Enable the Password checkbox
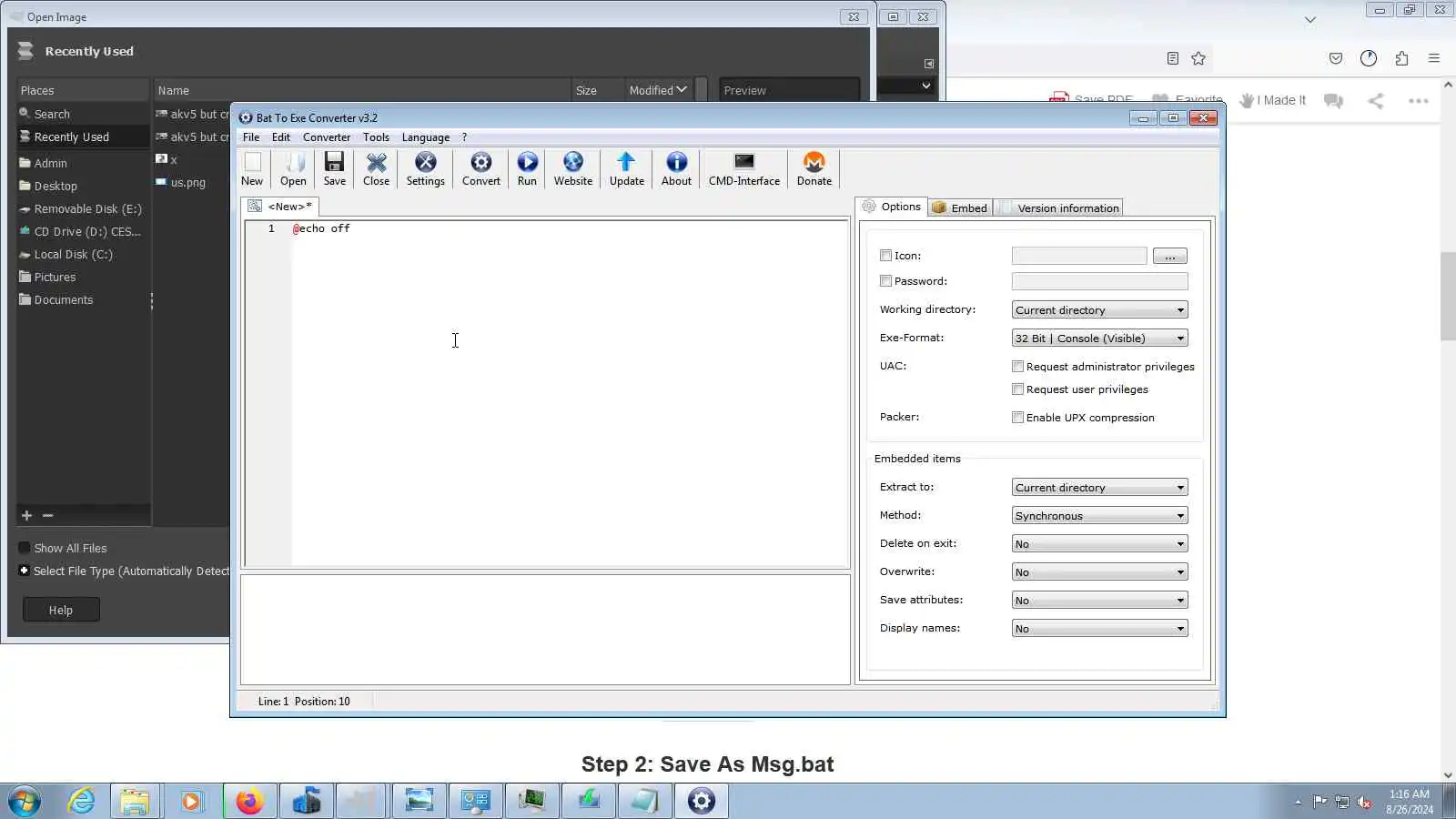 pyautogui.click(x=885, y=282)
